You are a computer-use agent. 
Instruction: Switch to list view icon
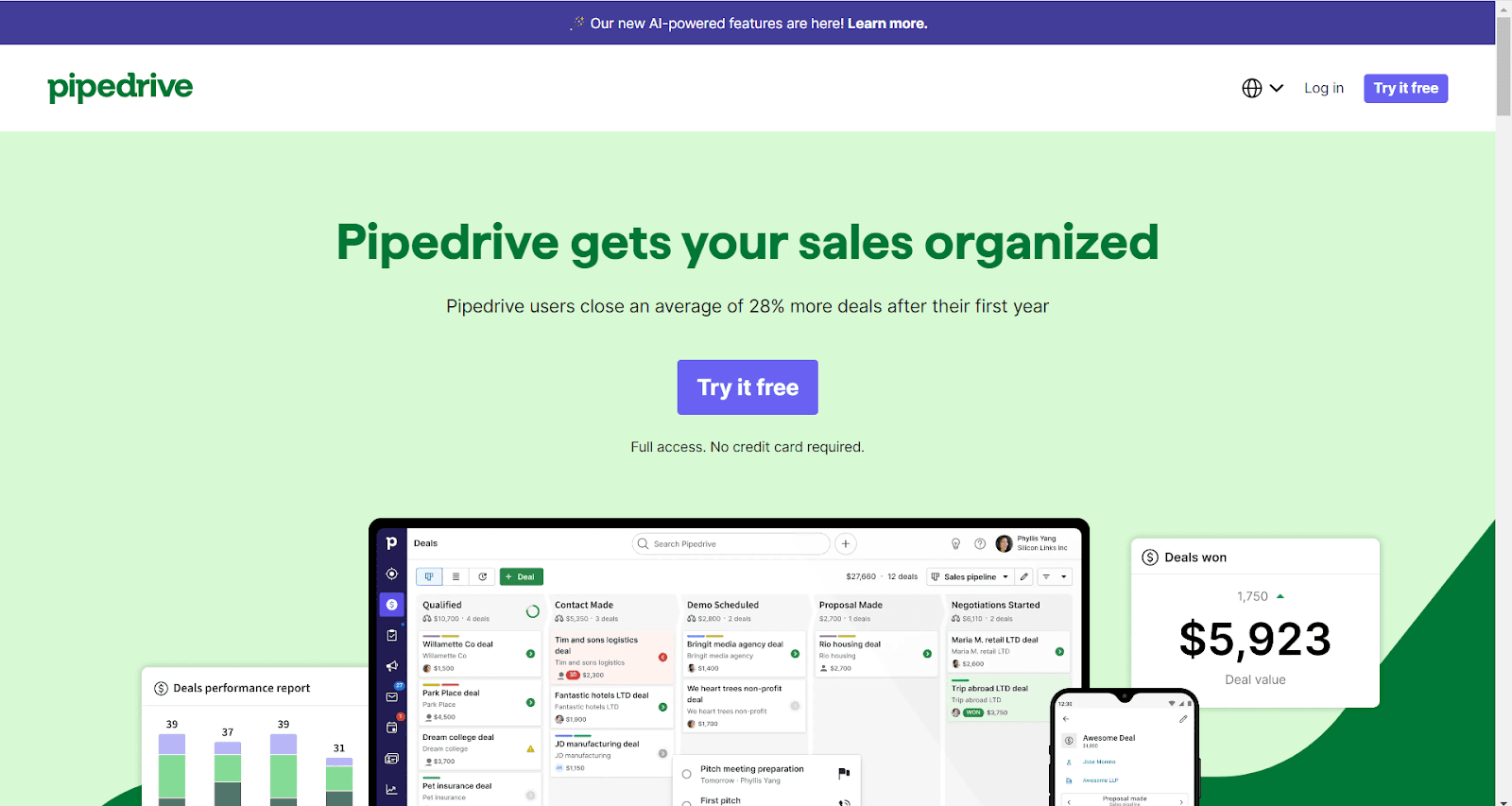tap(455, 576)
